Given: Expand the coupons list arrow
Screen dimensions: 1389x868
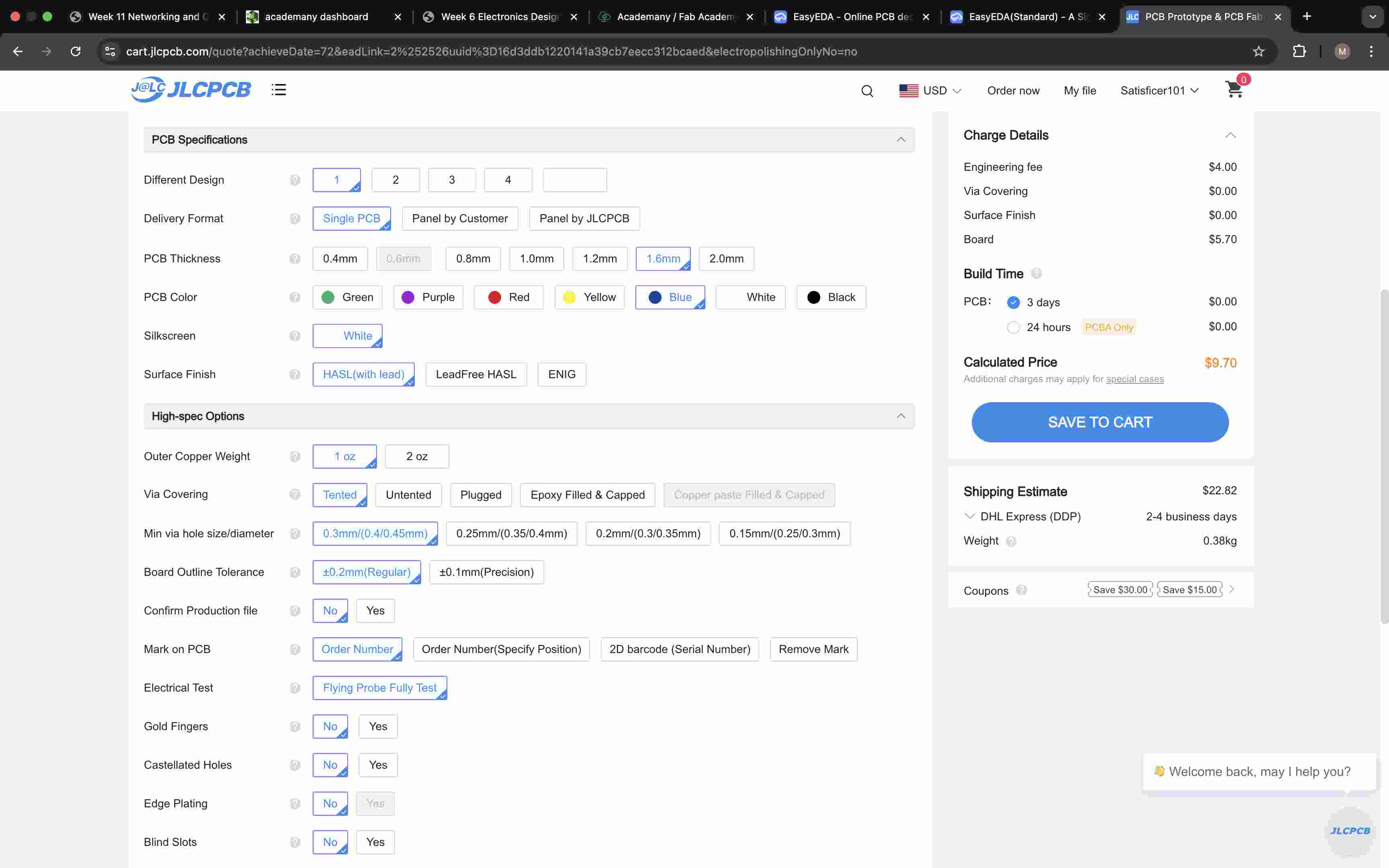Looking at the screenshot, I should (1231, 590).
